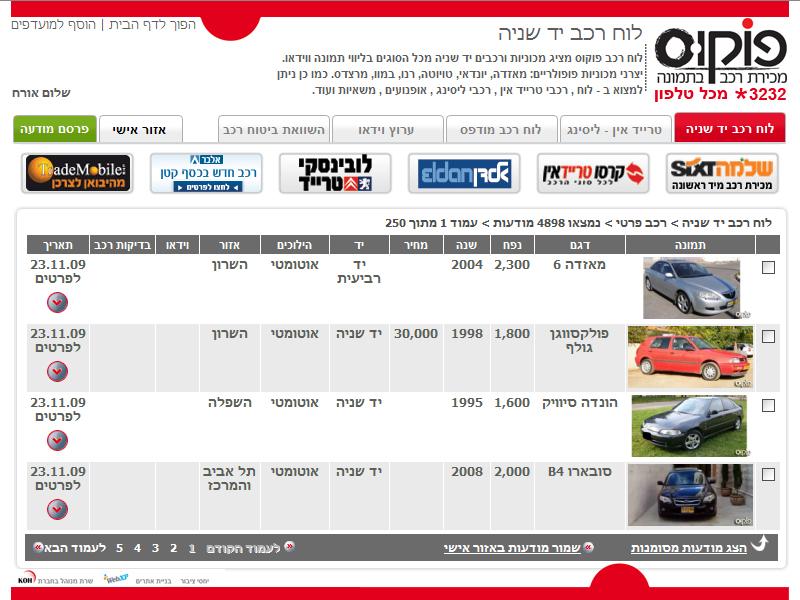Click the red icon beside לעמוד הבא
The width and height of the screenshot is (800, 600).
[x=38, y=547]
